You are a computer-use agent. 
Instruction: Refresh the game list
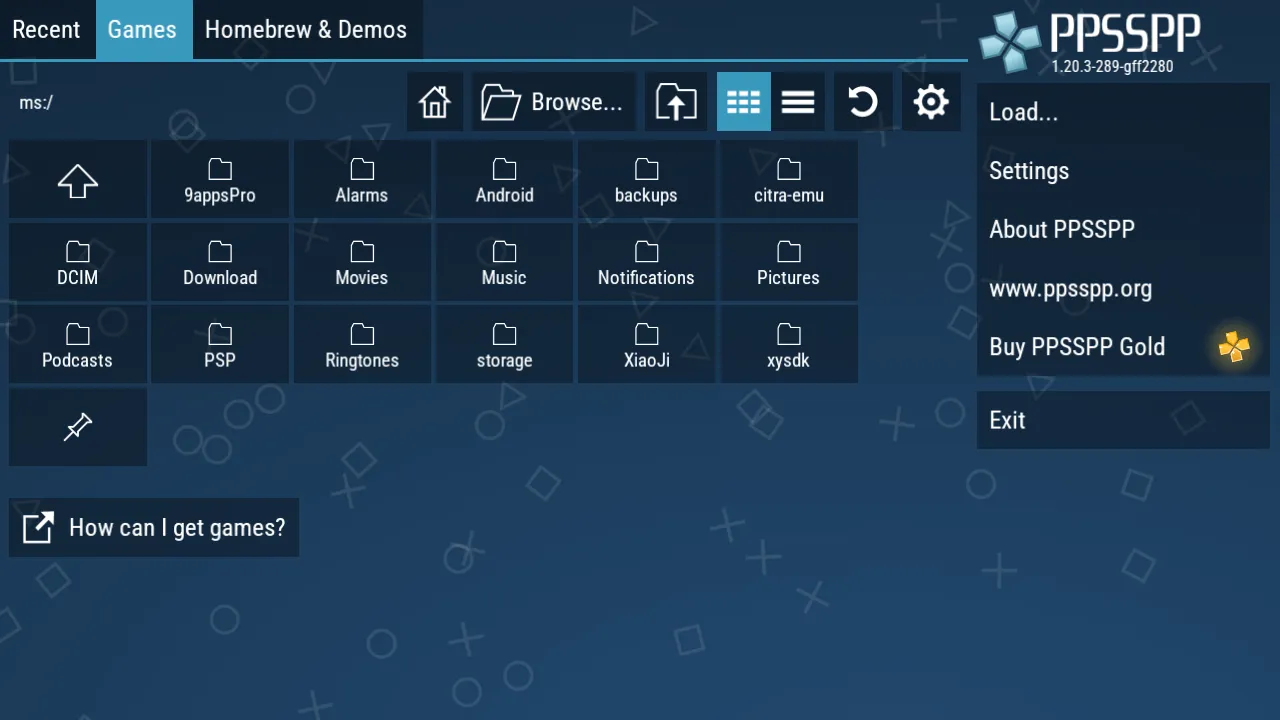(x=862, y=102)
